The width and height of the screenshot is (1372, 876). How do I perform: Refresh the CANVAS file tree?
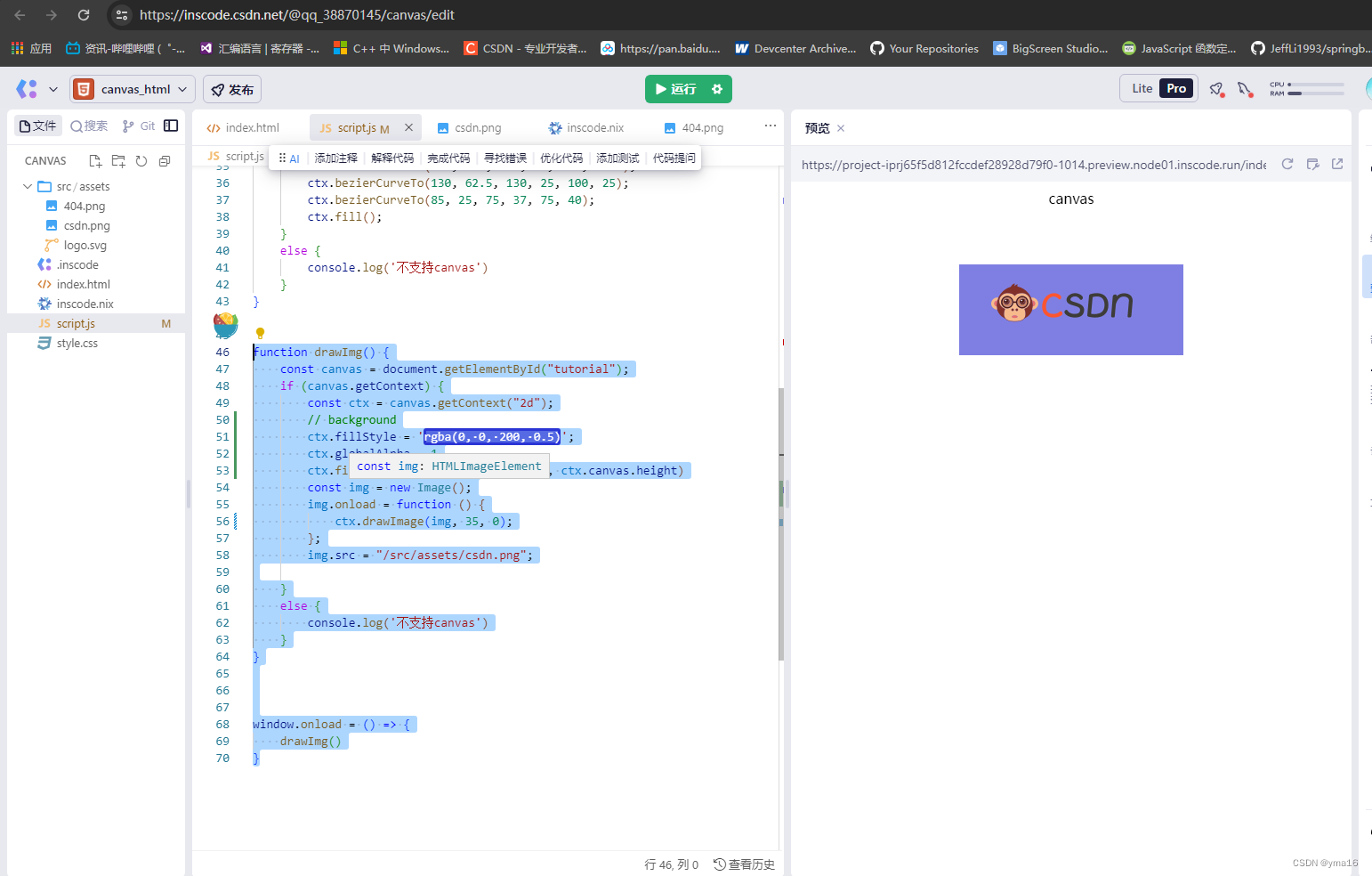(141, 161)
